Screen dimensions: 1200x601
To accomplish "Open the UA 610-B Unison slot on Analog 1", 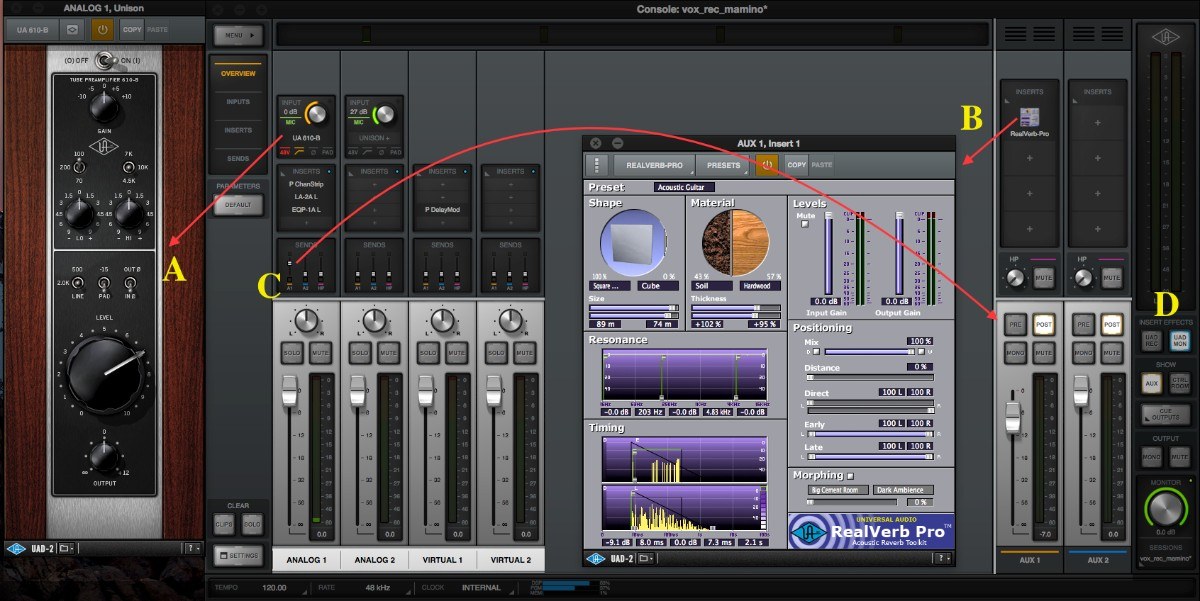I will (306, 137).
